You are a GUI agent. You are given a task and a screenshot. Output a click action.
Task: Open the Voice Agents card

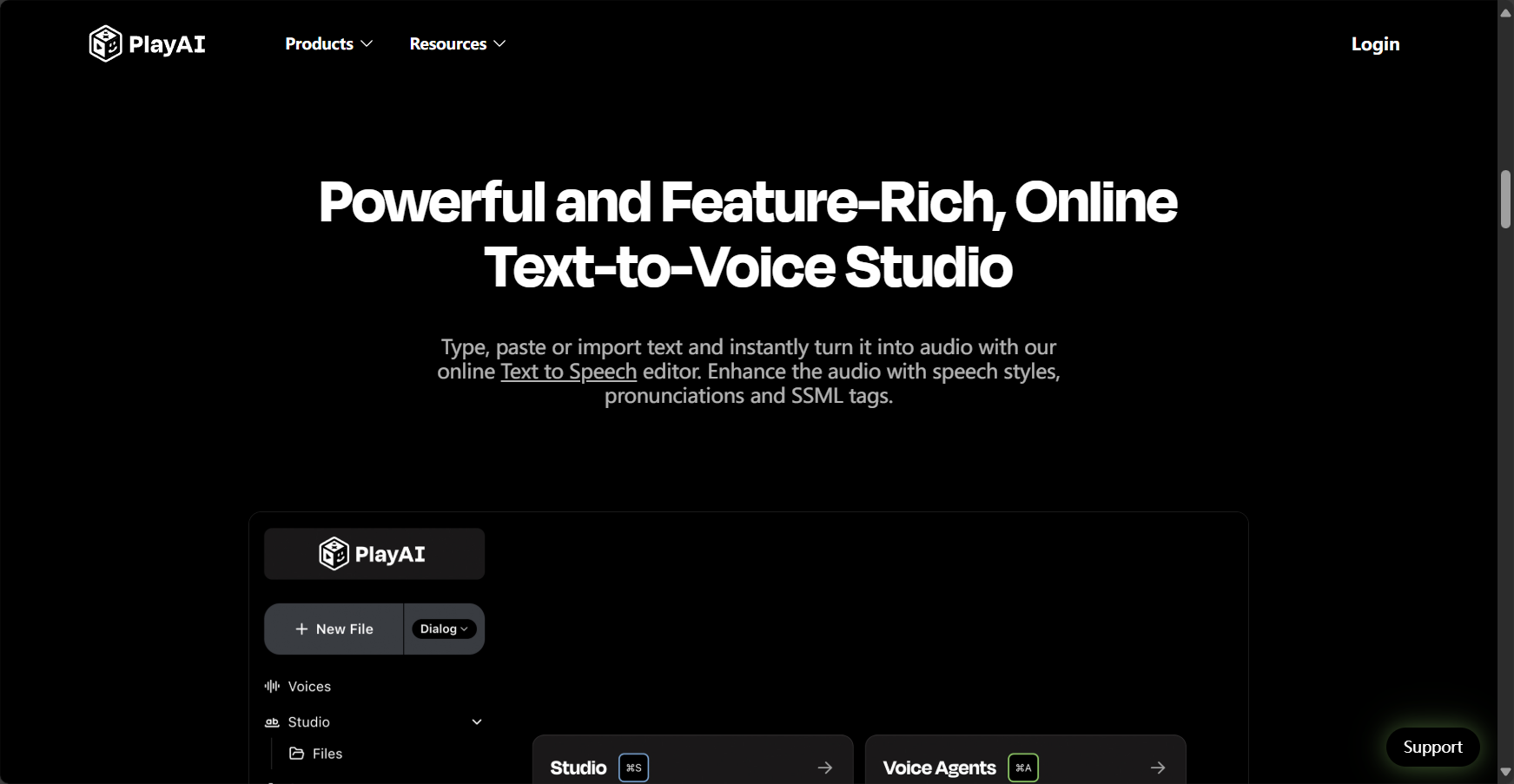tap(1025, 760)
